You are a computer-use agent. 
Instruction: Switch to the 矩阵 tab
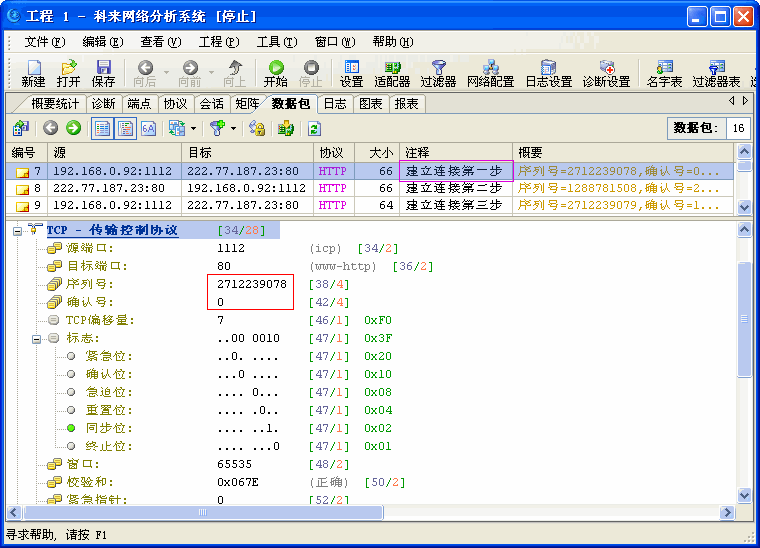pos(247,104)
